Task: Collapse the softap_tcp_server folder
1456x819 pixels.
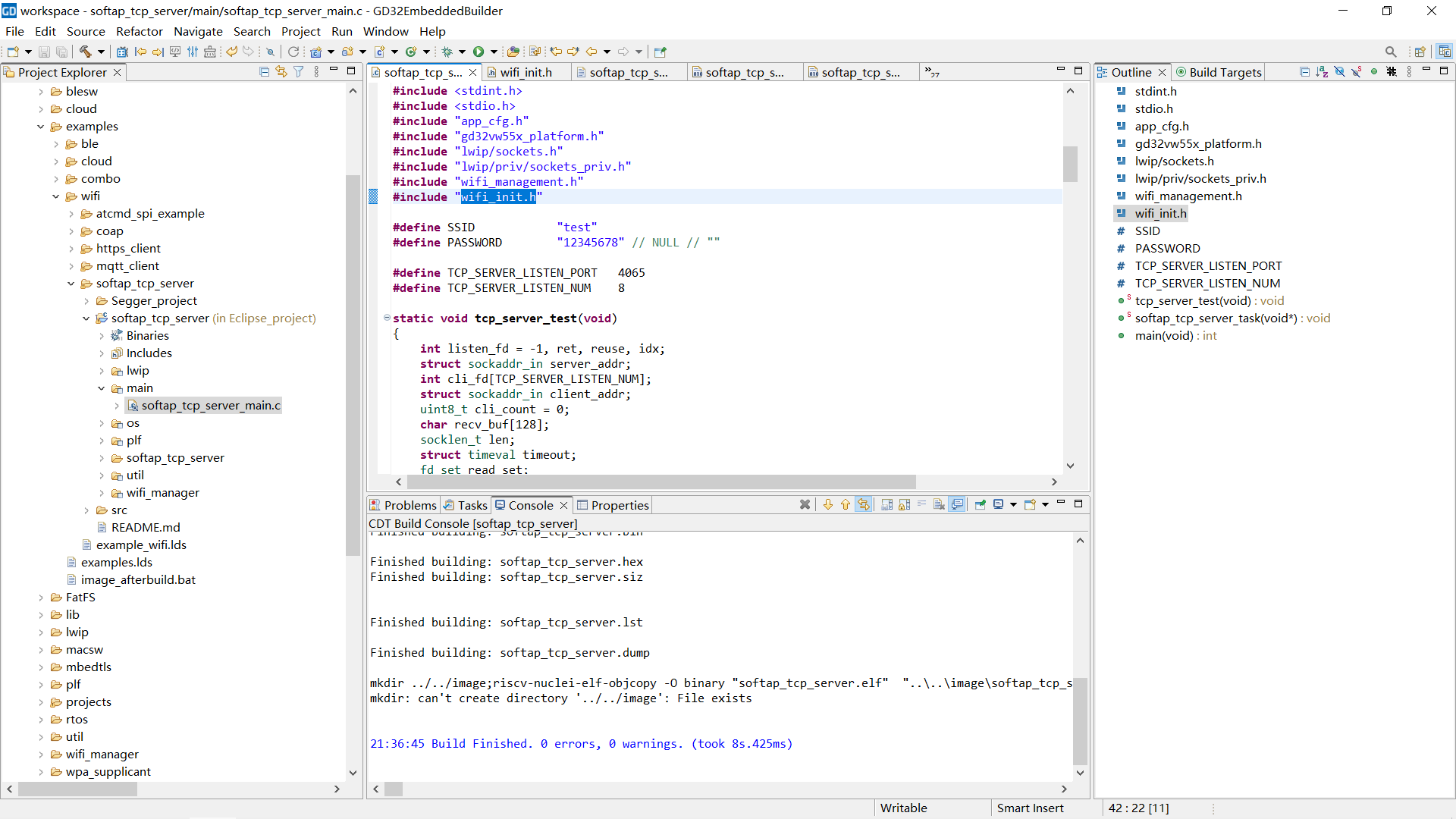Action: pos(71,284)
